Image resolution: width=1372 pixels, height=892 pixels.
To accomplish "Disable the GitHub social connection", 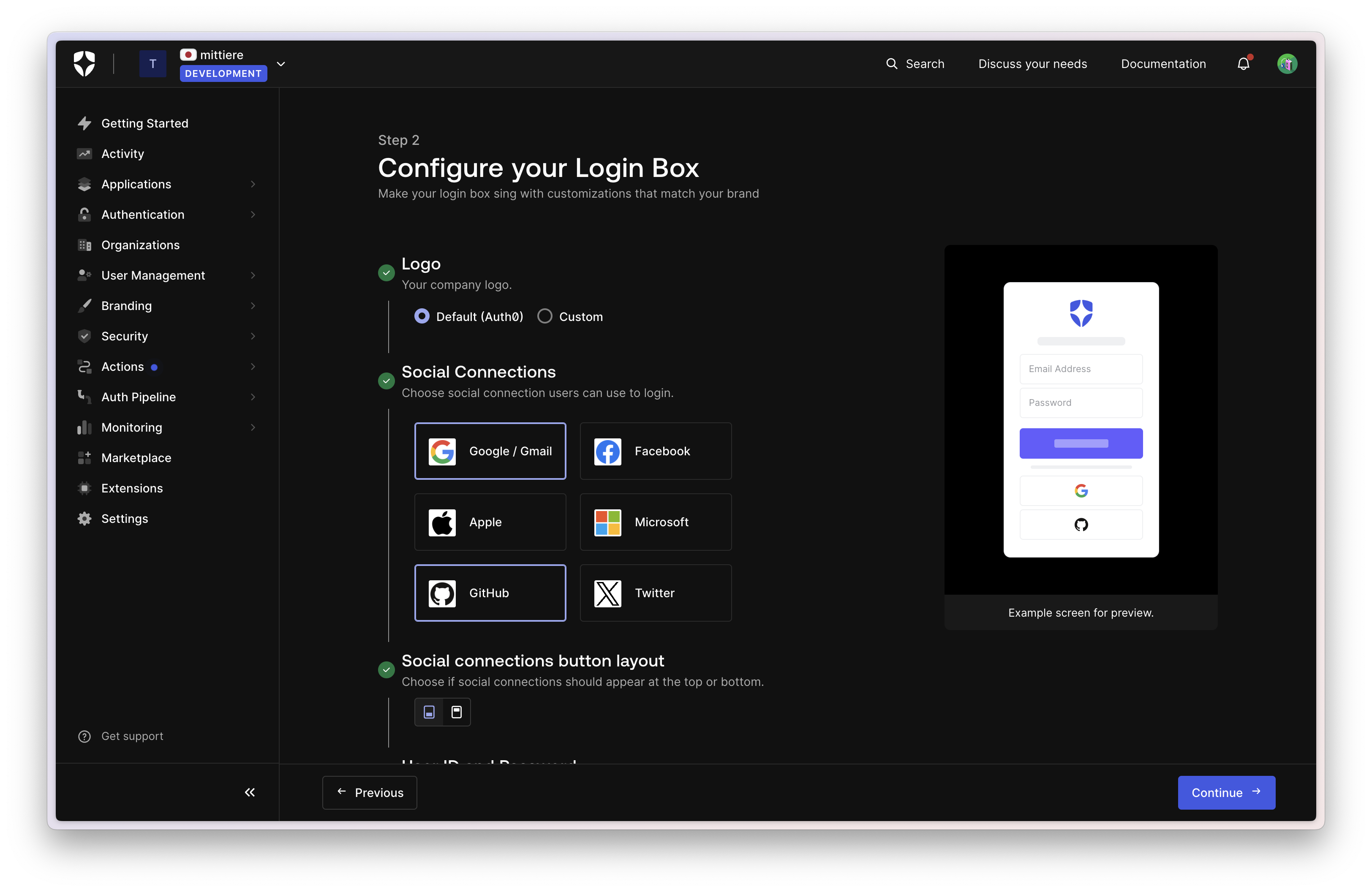I will 490,593.
